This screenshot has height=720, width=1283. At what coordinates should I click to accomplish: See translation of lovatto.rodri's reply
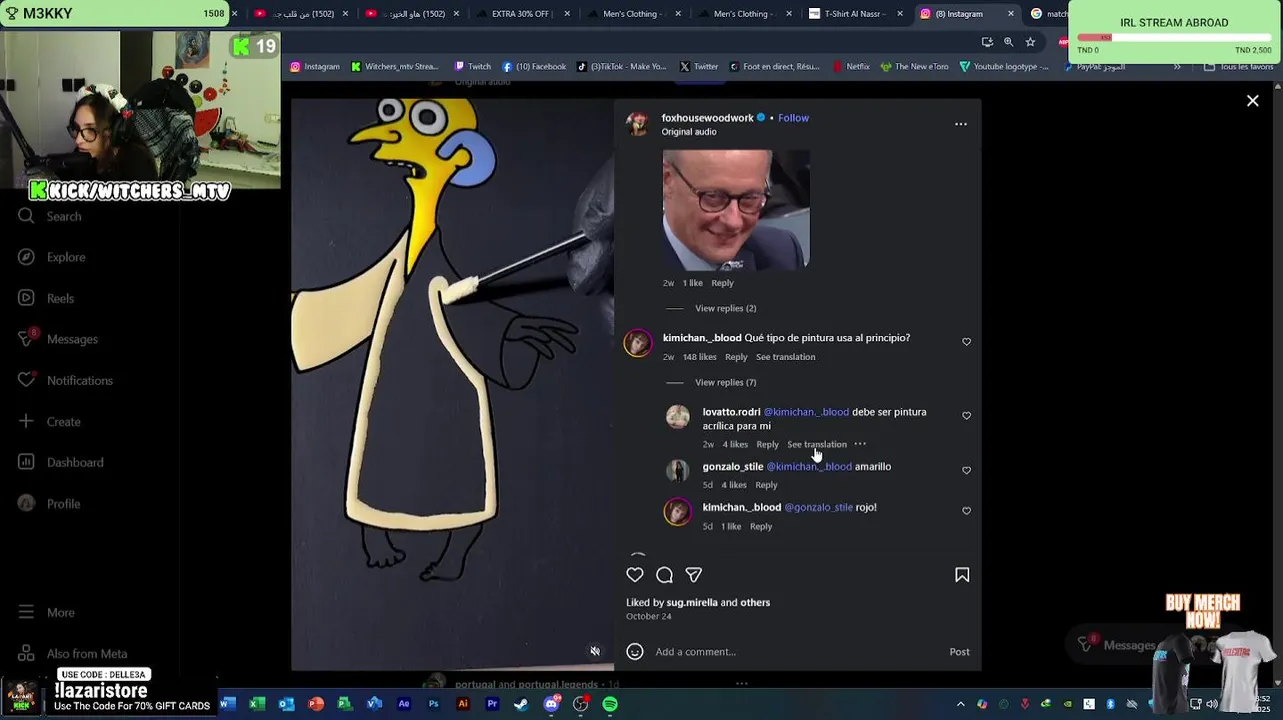[x=817, y=444]
